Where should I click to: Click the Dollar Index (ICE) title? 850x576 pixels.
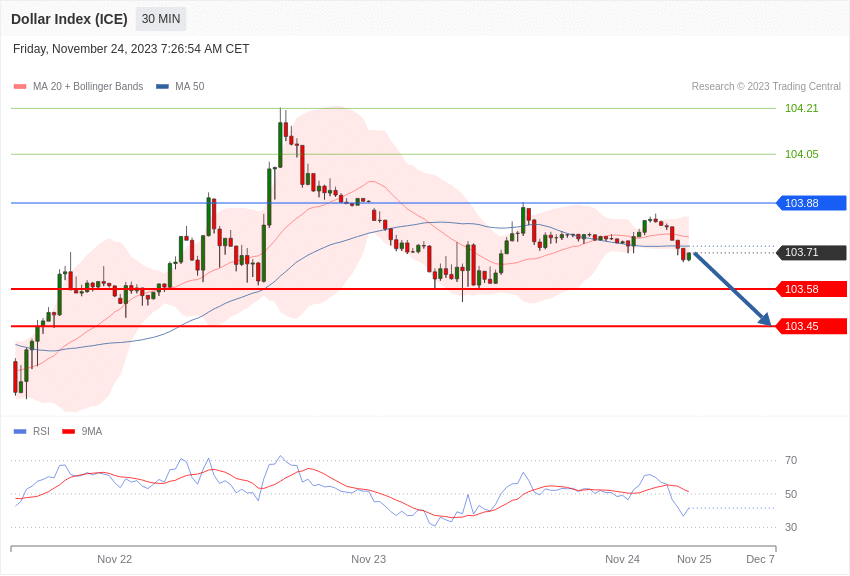(x=69, y=19)
